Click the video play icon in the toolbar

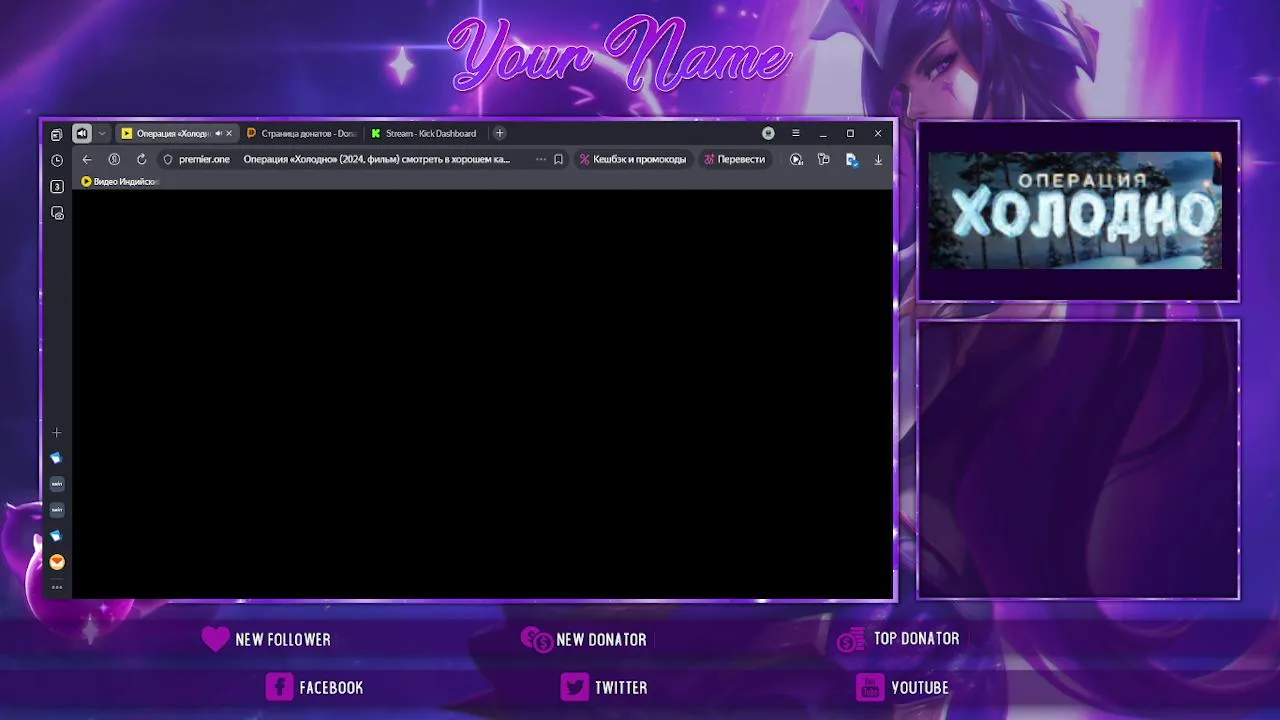click(x=796, y=159)
